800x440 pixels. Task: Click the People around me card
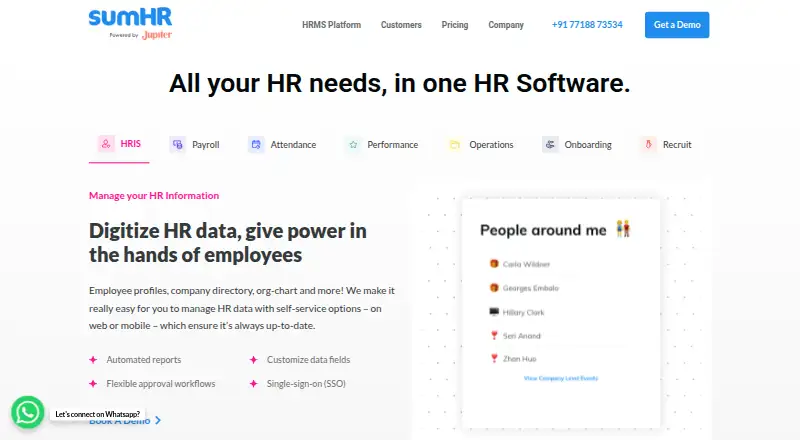click(x=561, y=312)
